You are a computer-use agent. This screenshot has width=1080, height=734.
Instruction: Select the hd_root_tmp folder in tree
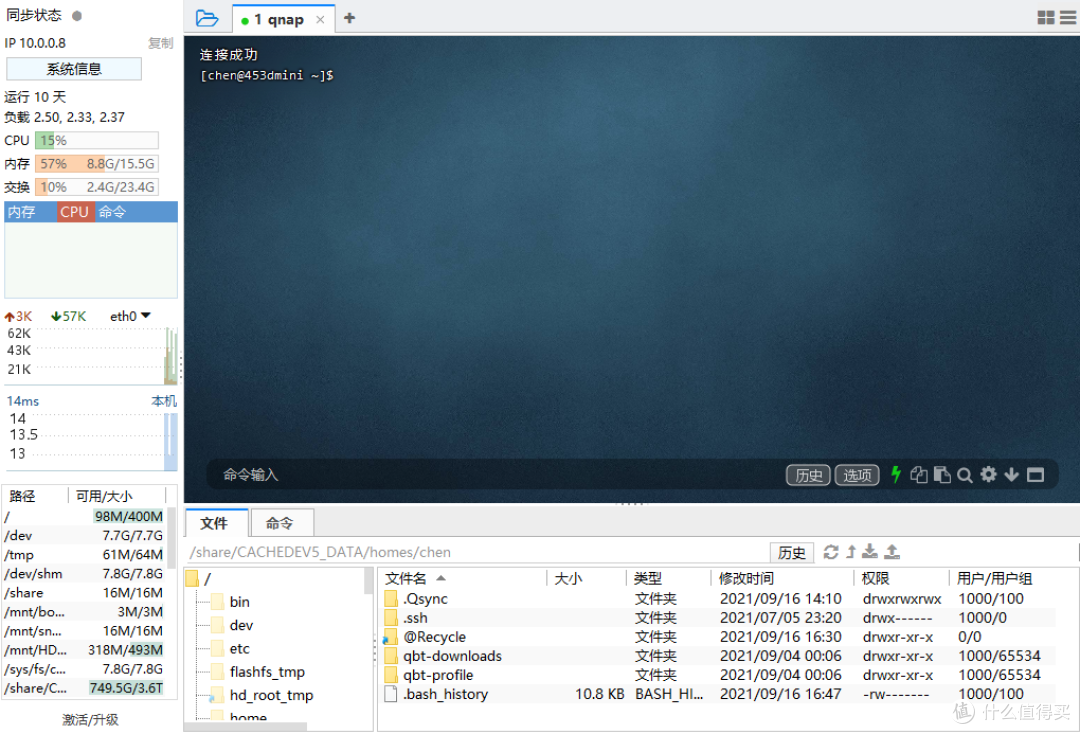[x=271, y=695]
